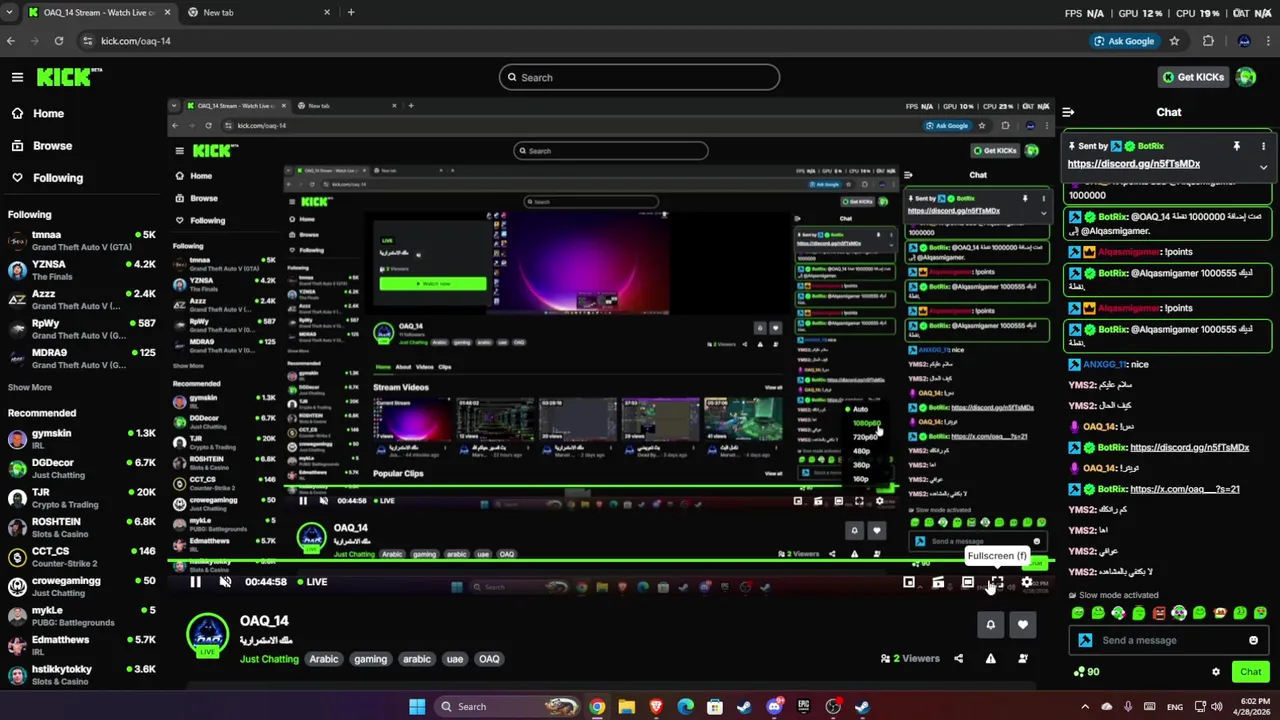
Task: Click the chat identity badge in message box
Action: [x=1086, y=641]
